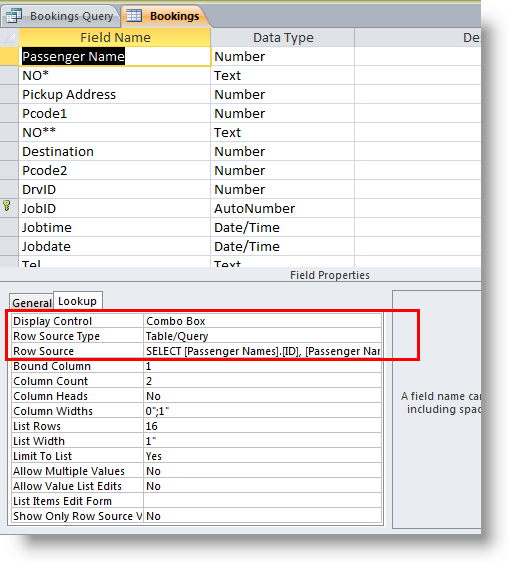Click the Row Source SELECT statement field
508x562 pixels.
pyautogui.click(x=262, y=351)
